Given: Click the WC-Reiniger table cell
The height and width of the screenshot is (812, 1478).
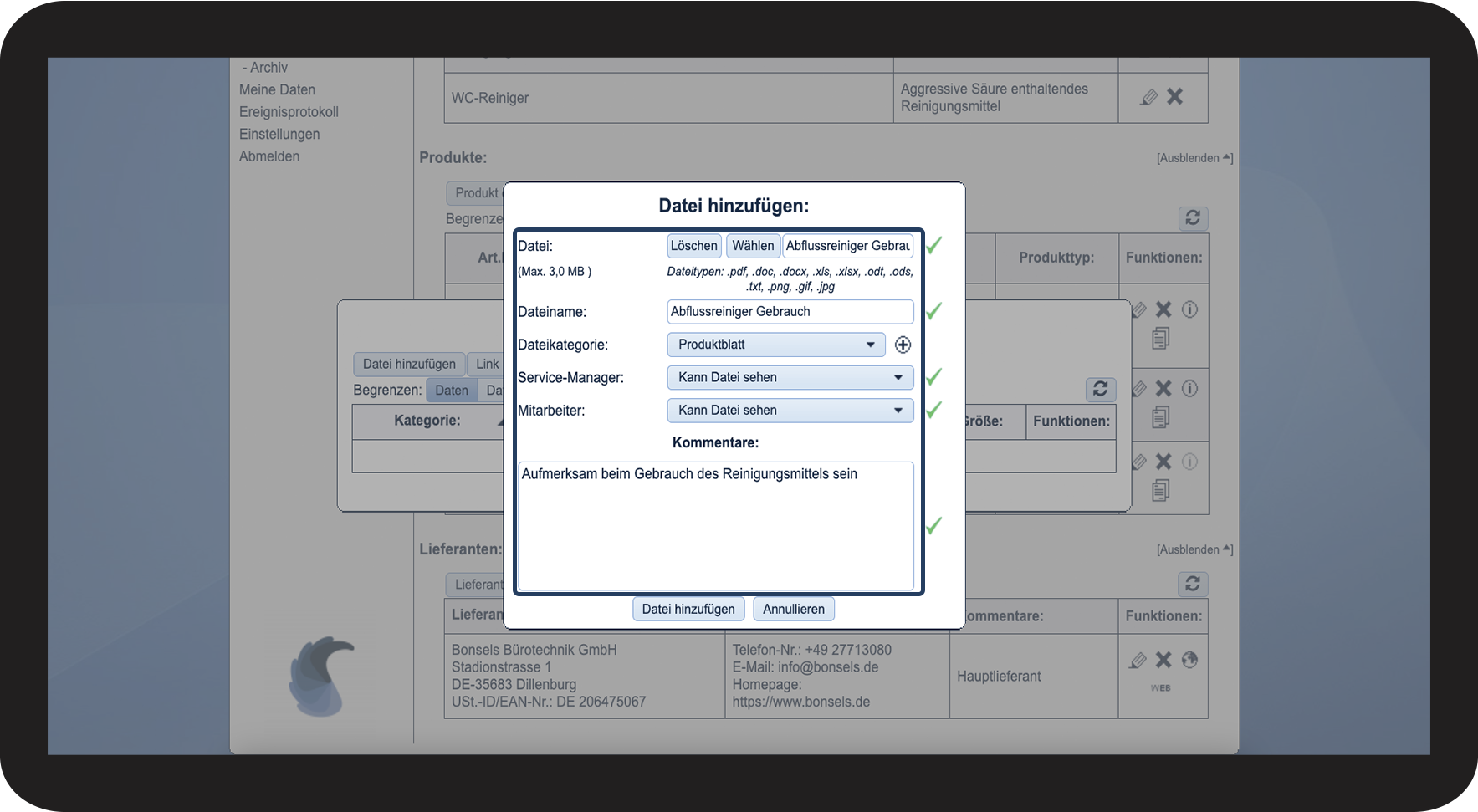Looking at the screenshot, I should 669,98.
